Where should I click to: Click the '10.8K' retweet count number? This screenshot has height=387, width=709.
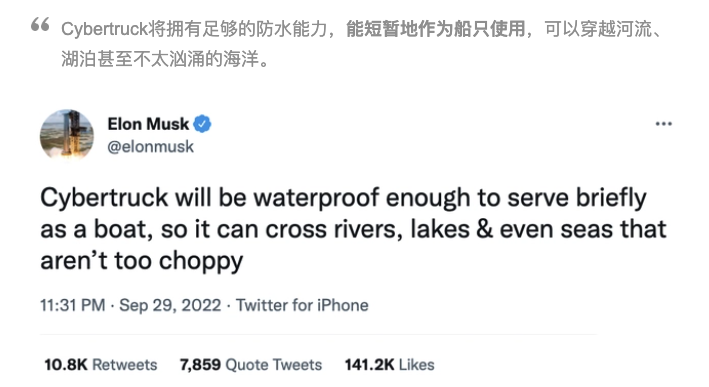(x=66, y=364)
